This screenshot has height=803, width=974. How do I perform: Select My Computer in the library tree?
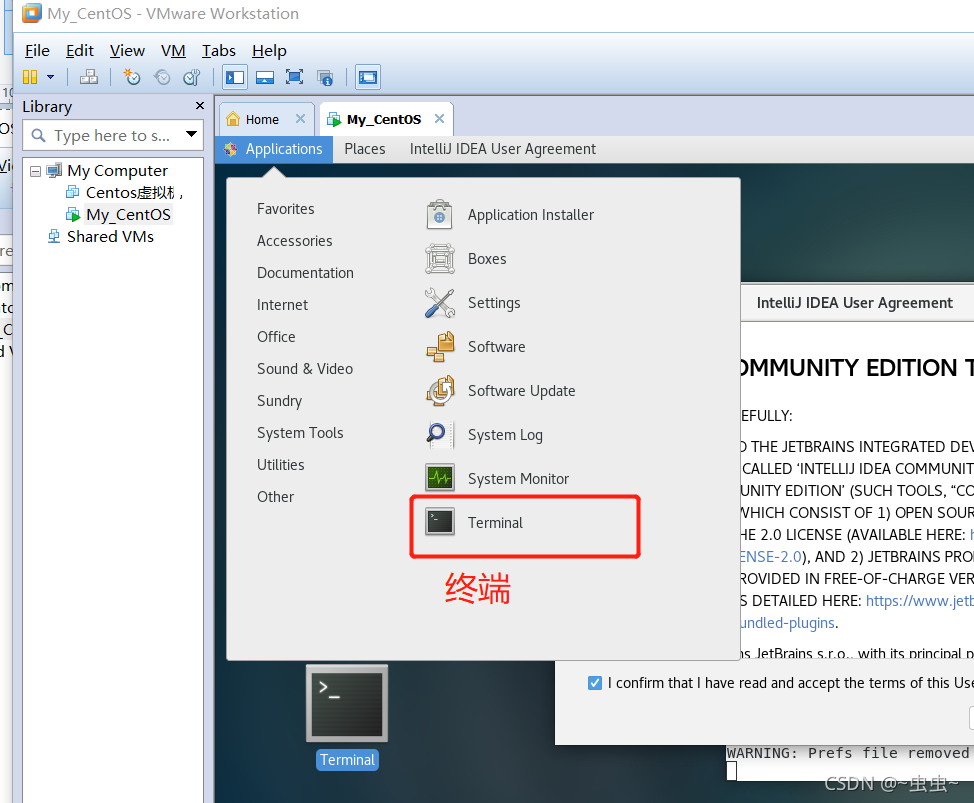point(117,170)
